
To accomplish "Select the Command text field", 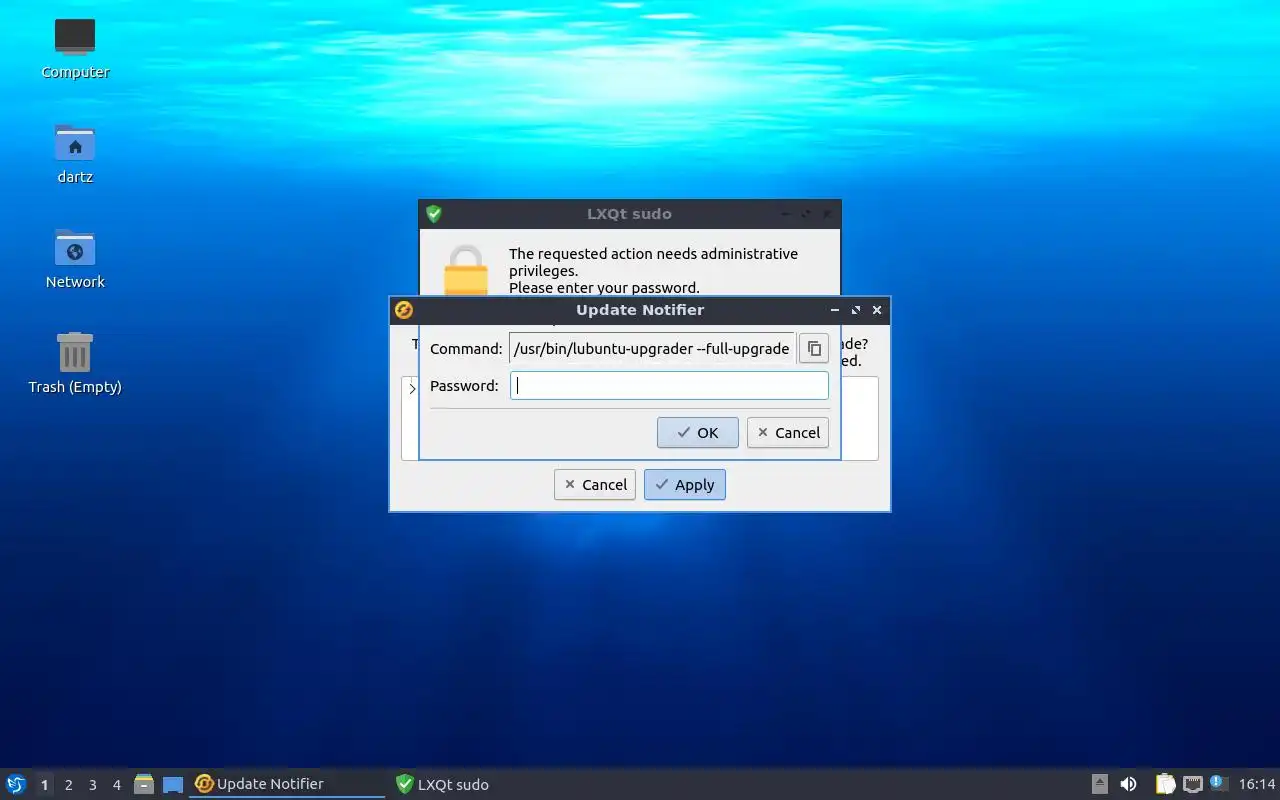I will [652, 348].
